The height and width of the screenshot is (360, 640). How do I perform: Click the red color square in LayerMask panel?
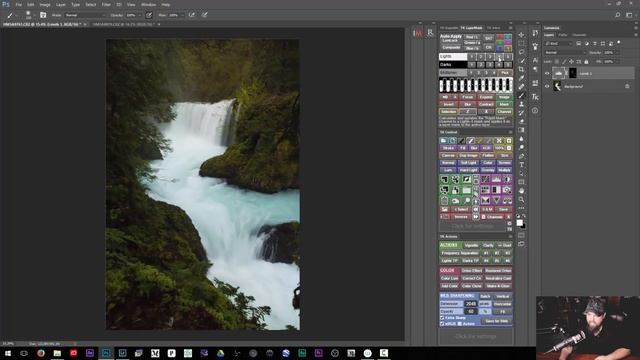point(500,37)
